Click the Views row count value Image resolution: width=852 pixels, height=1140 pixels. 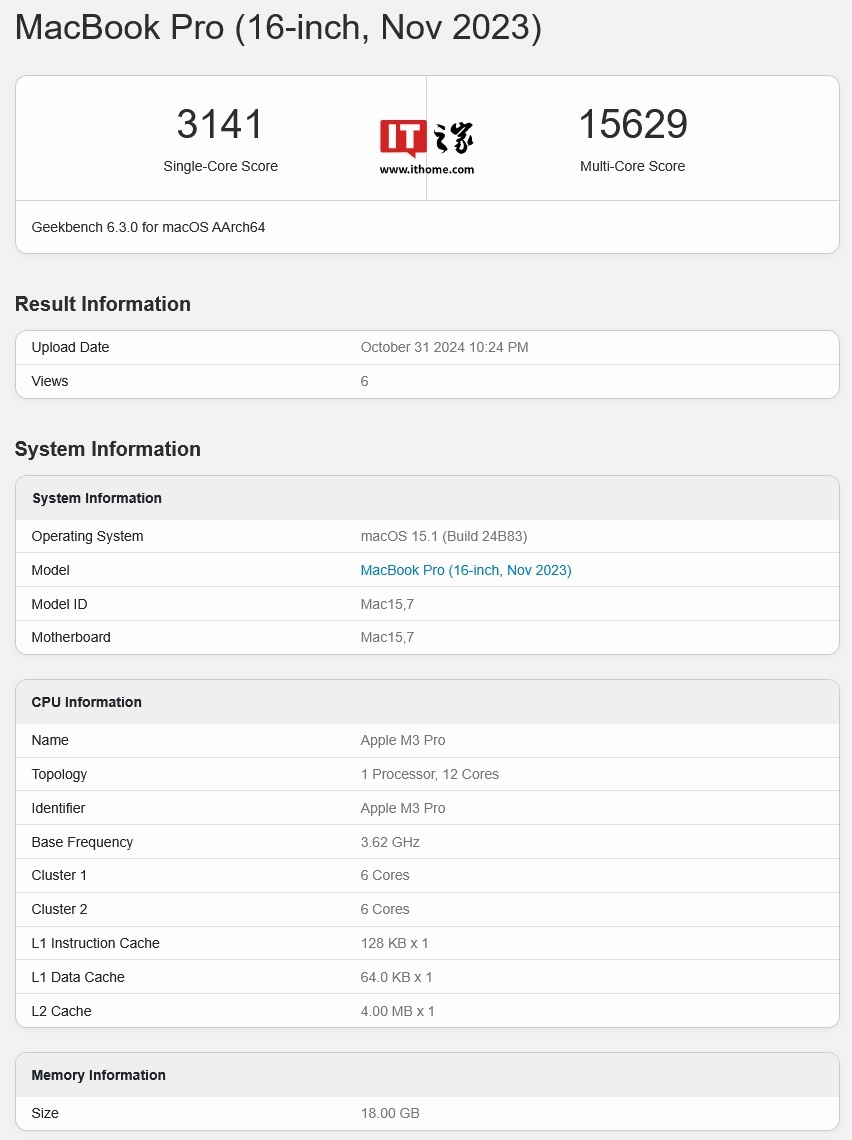[x=364, y=381]
